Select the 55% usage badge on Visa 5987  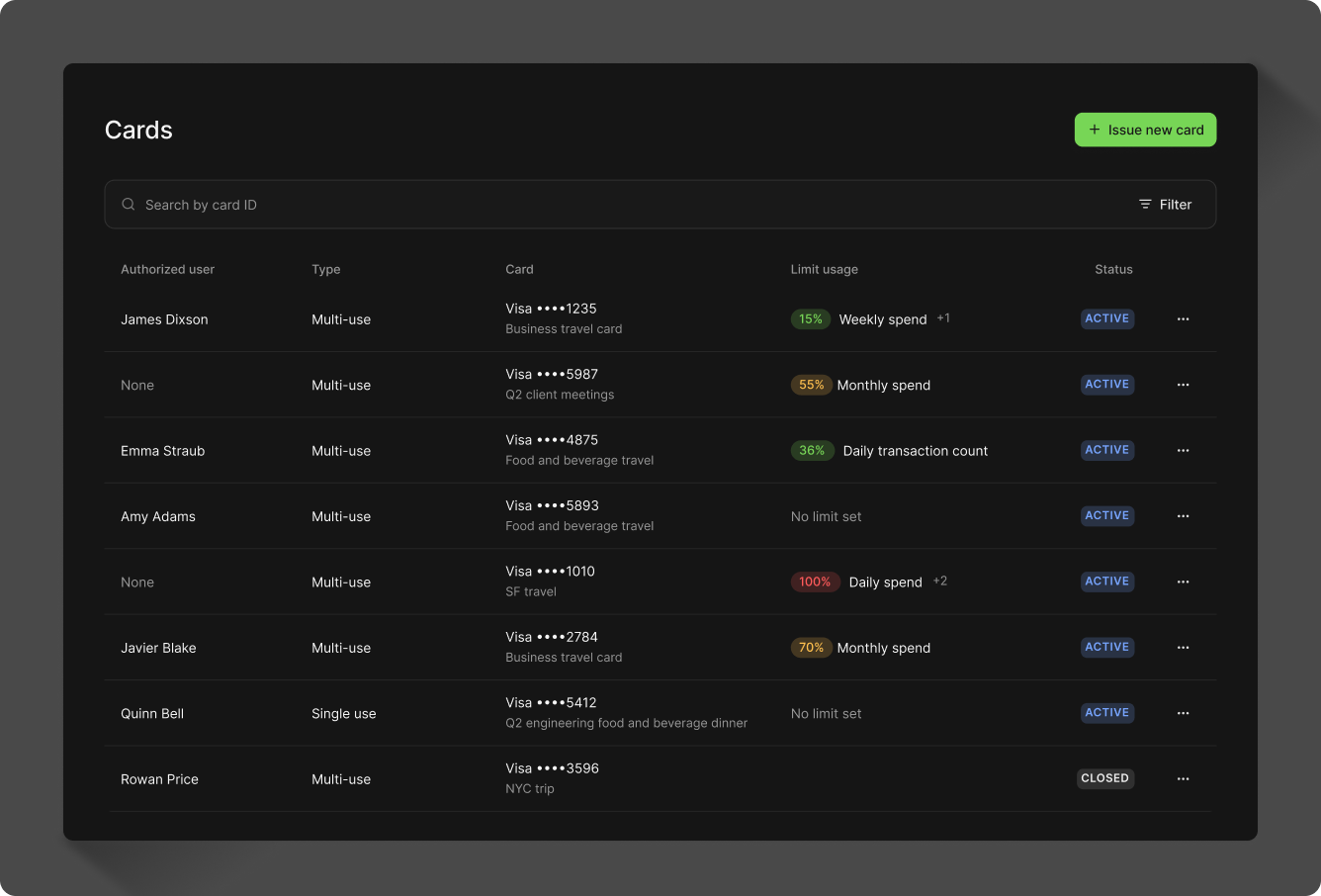point(811,385)
